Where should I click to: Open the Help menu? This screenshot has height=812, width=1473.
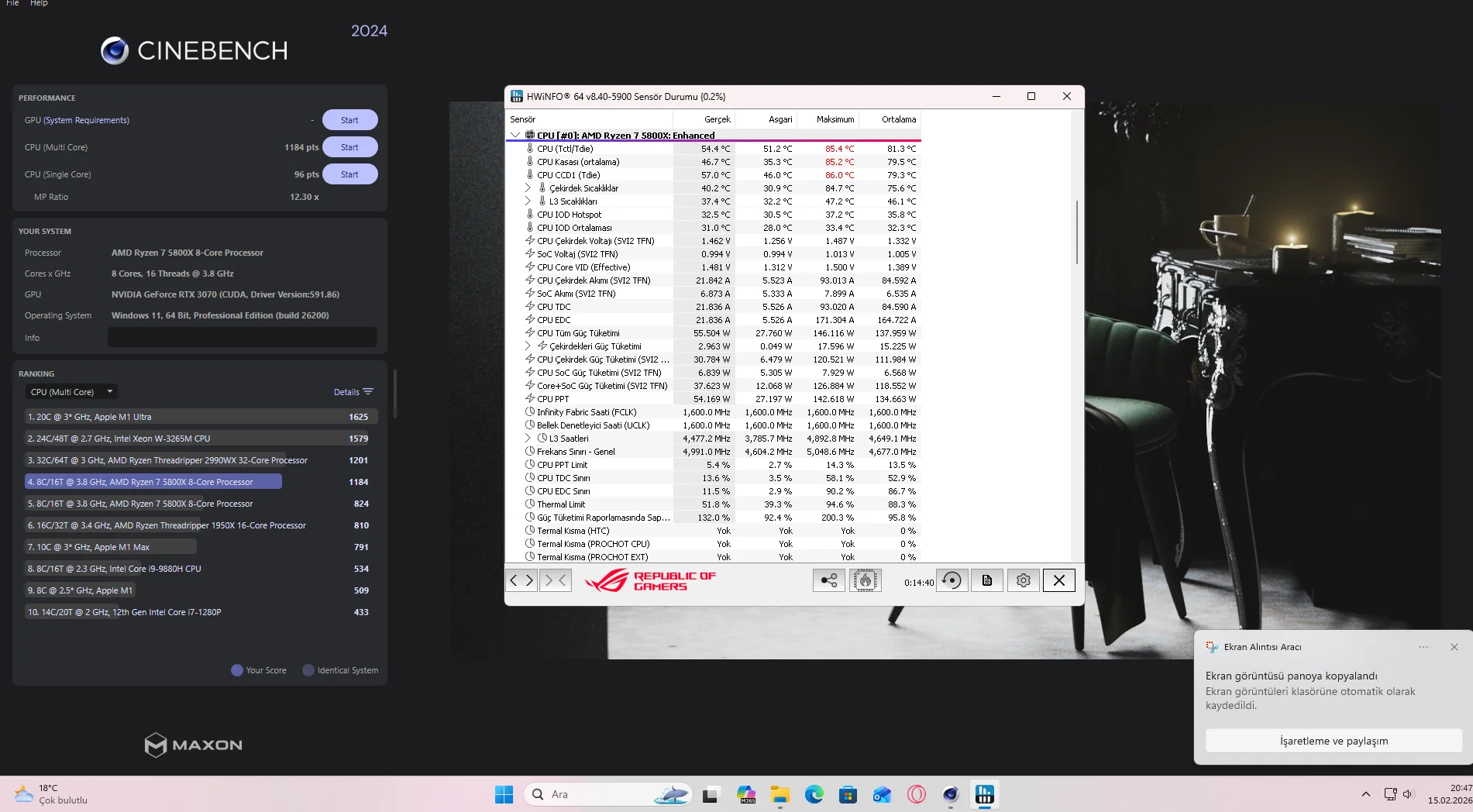[39, 4]
